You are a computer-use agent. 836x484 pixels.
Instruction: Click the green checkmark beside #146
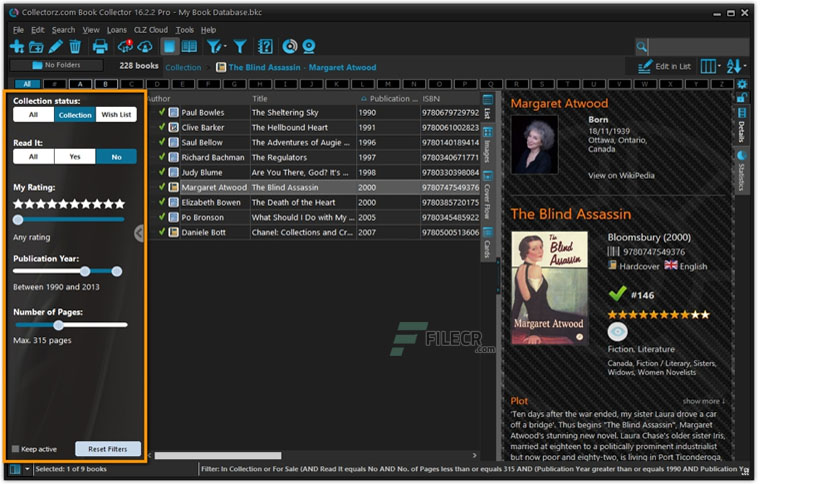click(x=617, y=294)
